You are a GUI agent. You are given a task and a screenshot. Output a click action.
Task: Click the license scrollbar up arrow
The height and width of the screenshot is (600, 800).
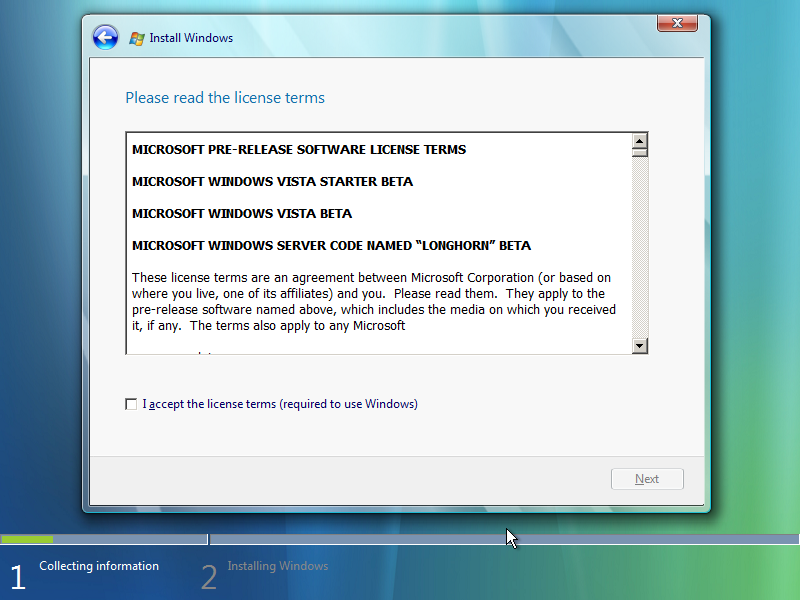[x=640, y=140]
